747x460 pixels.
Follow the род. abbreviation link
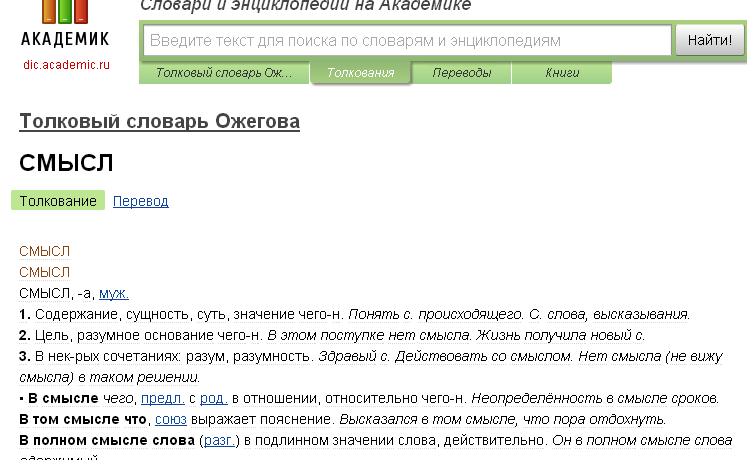point(214,398)
